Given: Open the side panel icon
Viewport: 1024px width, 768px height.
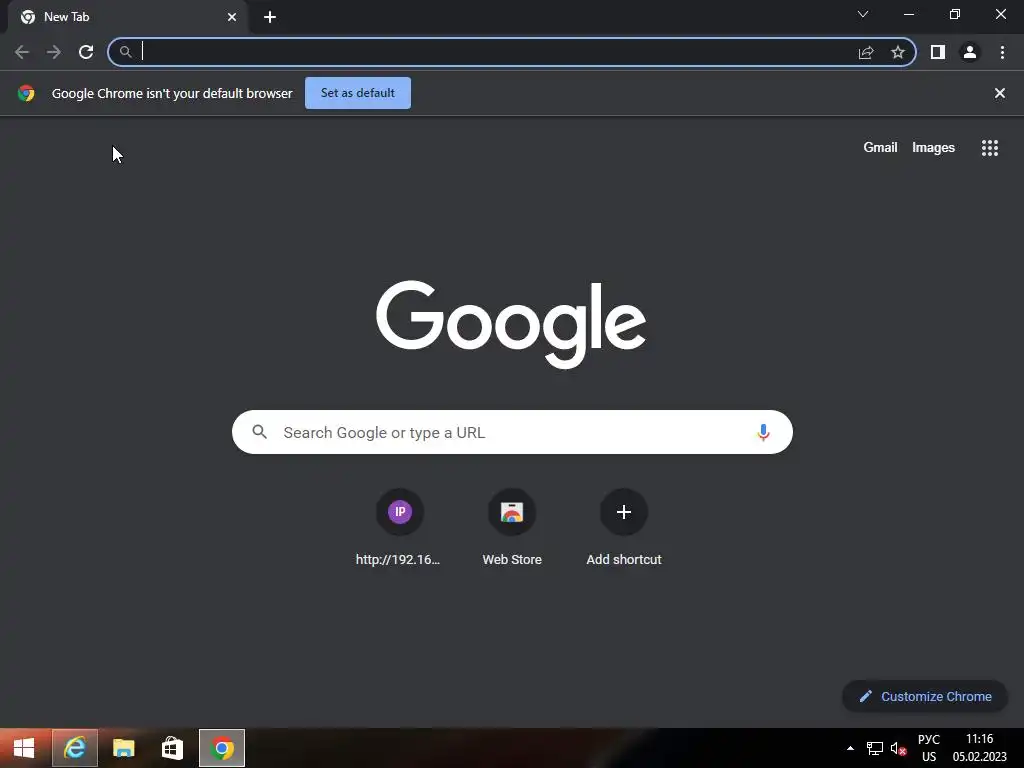Looking at the screenshot, I should pos(938,52).
